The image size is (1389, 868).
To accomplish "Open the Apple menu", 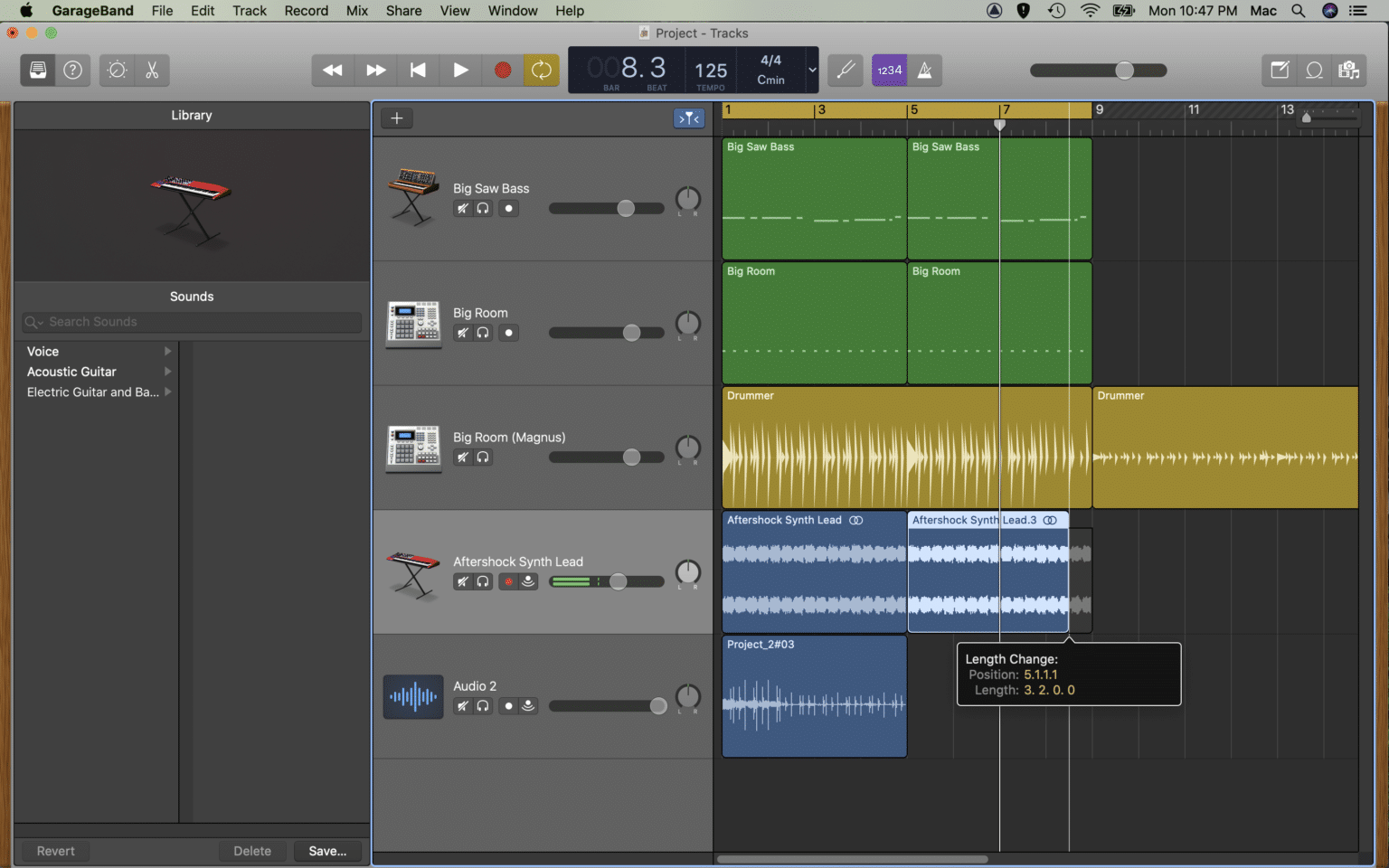I will pos(26,10).
